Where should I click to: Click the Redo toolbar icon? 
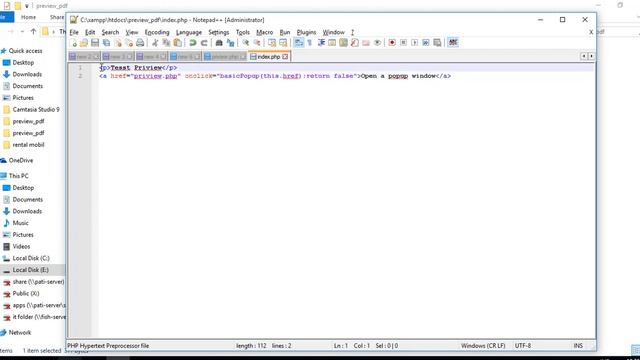(204, 43)
